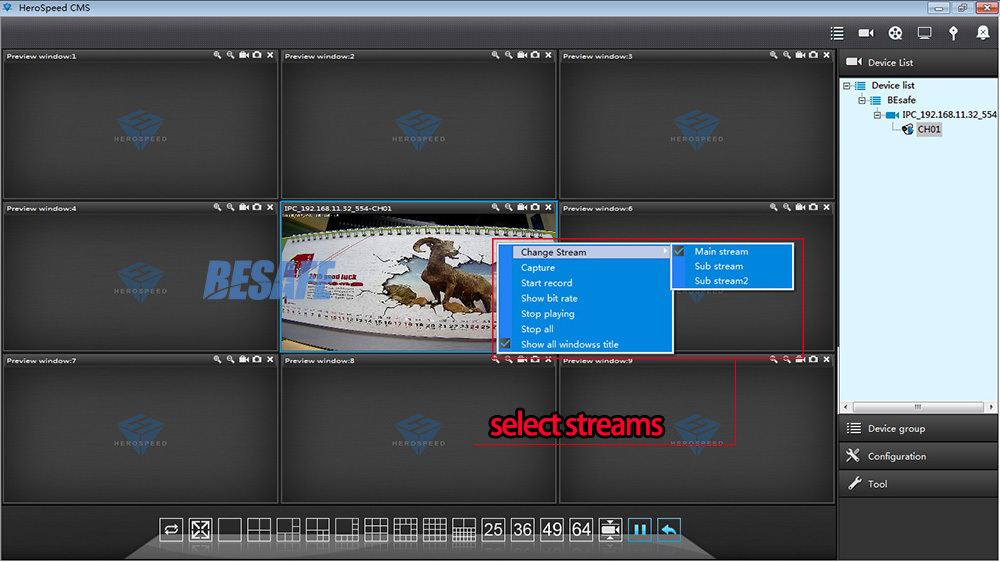Click the loop/cycle icon in bottom toolbar
Image resolution: width=1000 pixels, height=562 pixels.
pos(171,529)
